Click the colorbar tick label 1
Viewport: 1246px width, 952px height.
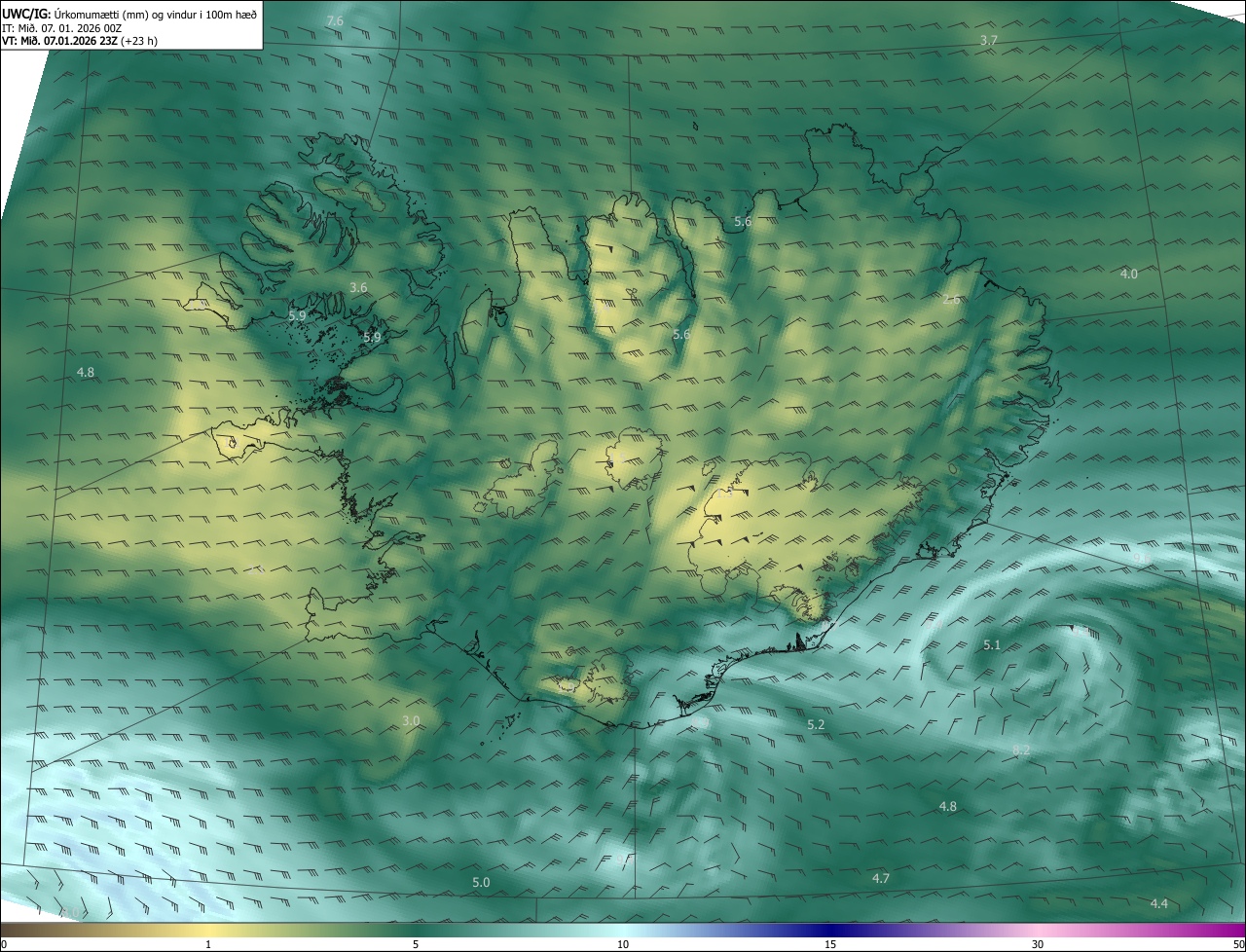pos(208,944)
